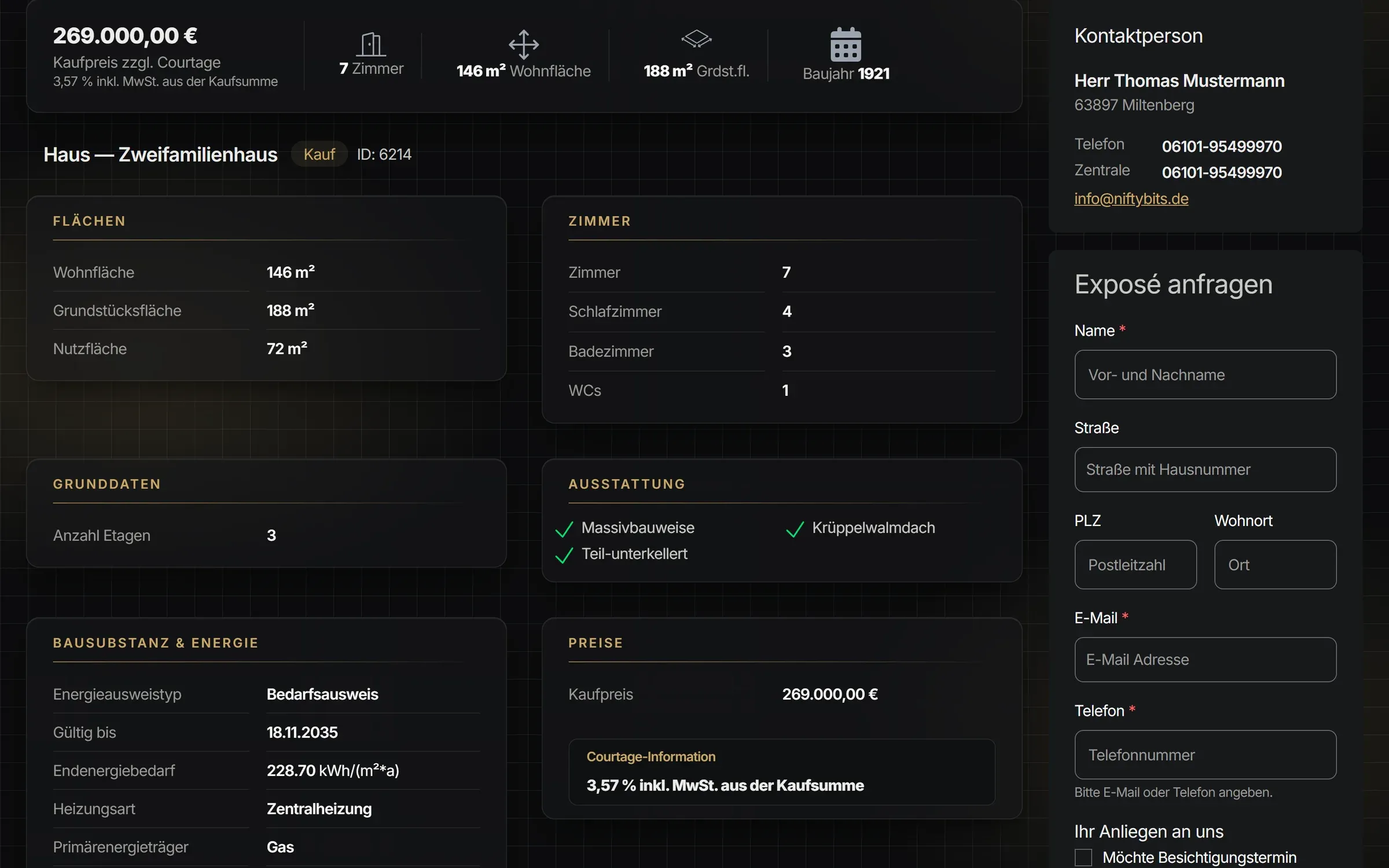Click the Bitte E-Mail oder Telefon angeben hint
1389x868 pixels.
pyautogui.click(x=1173, y=792)
